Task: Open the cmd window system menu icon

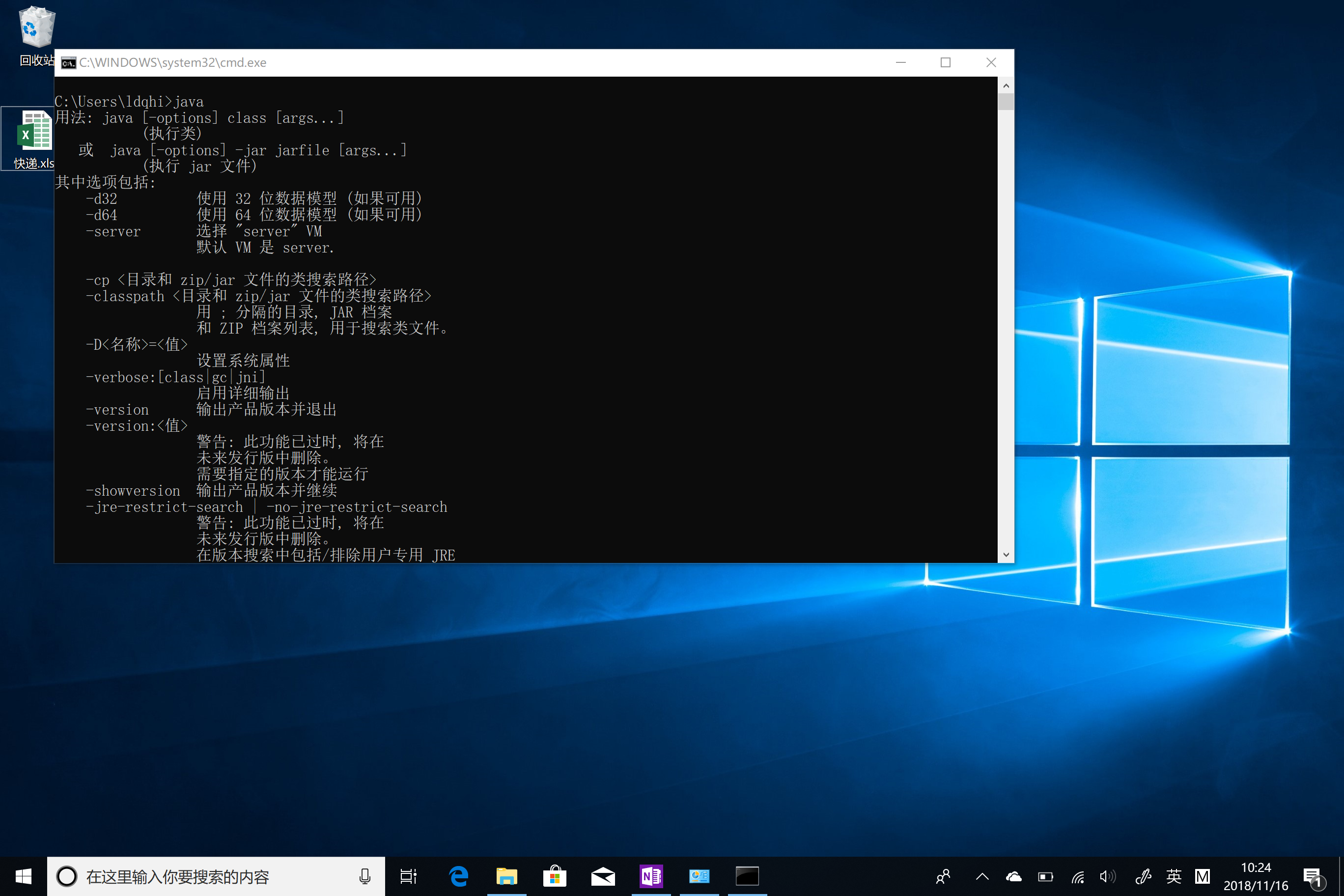Action: pyautogui.click(x=69, y=63)
